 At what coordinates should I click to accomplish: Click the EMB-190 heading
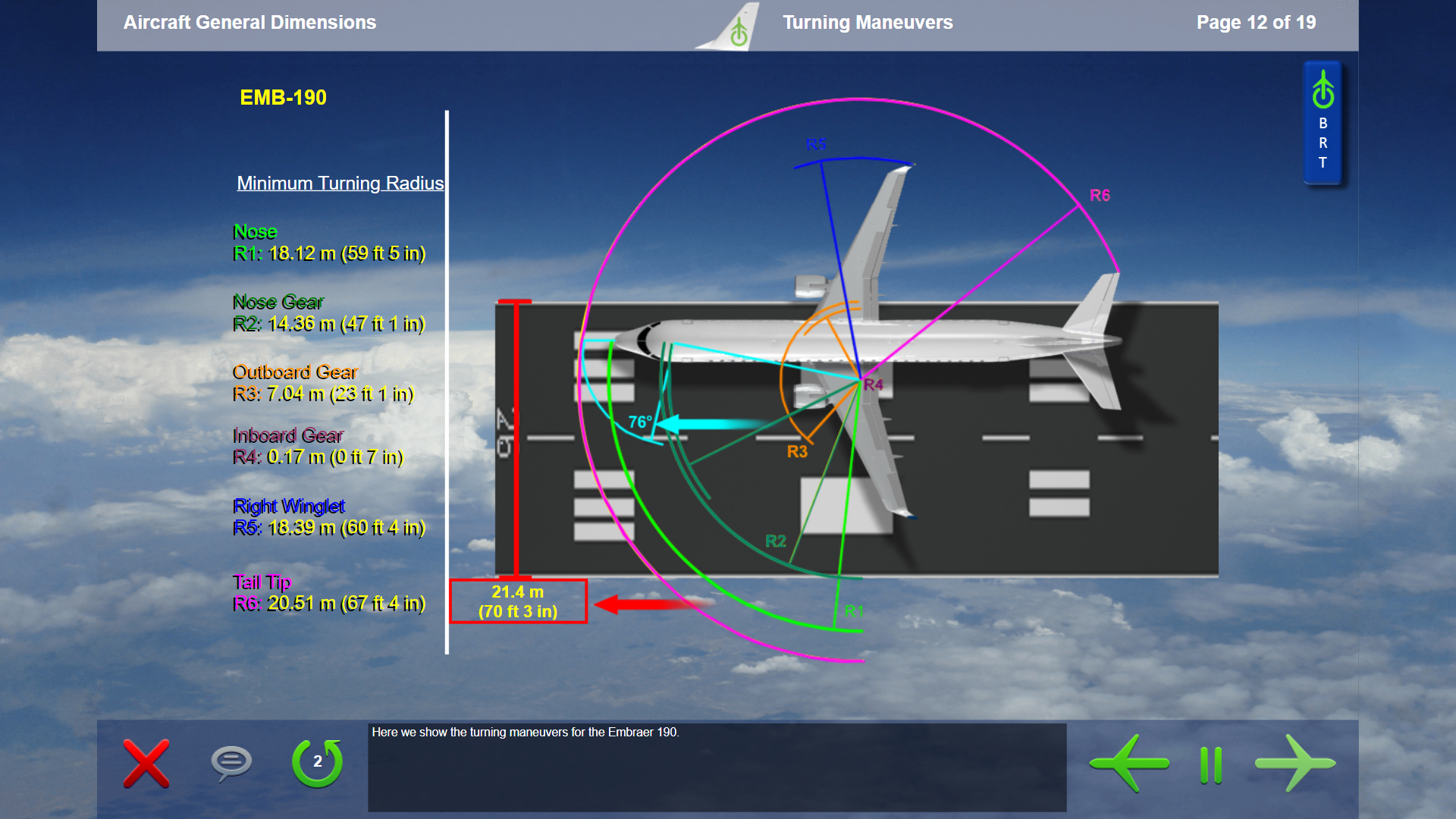pos(283,98)
